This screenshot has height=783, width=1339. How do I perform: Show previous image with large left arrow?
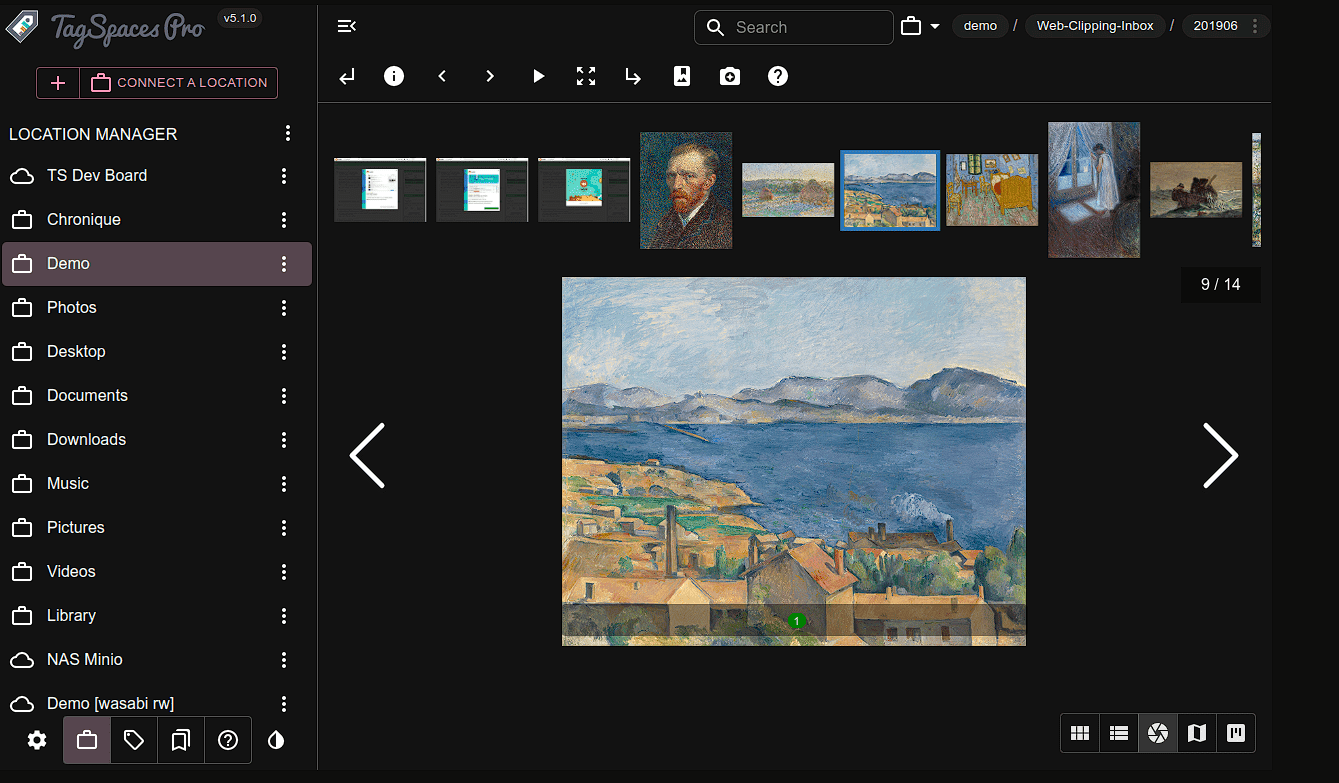tap(367, 456)
